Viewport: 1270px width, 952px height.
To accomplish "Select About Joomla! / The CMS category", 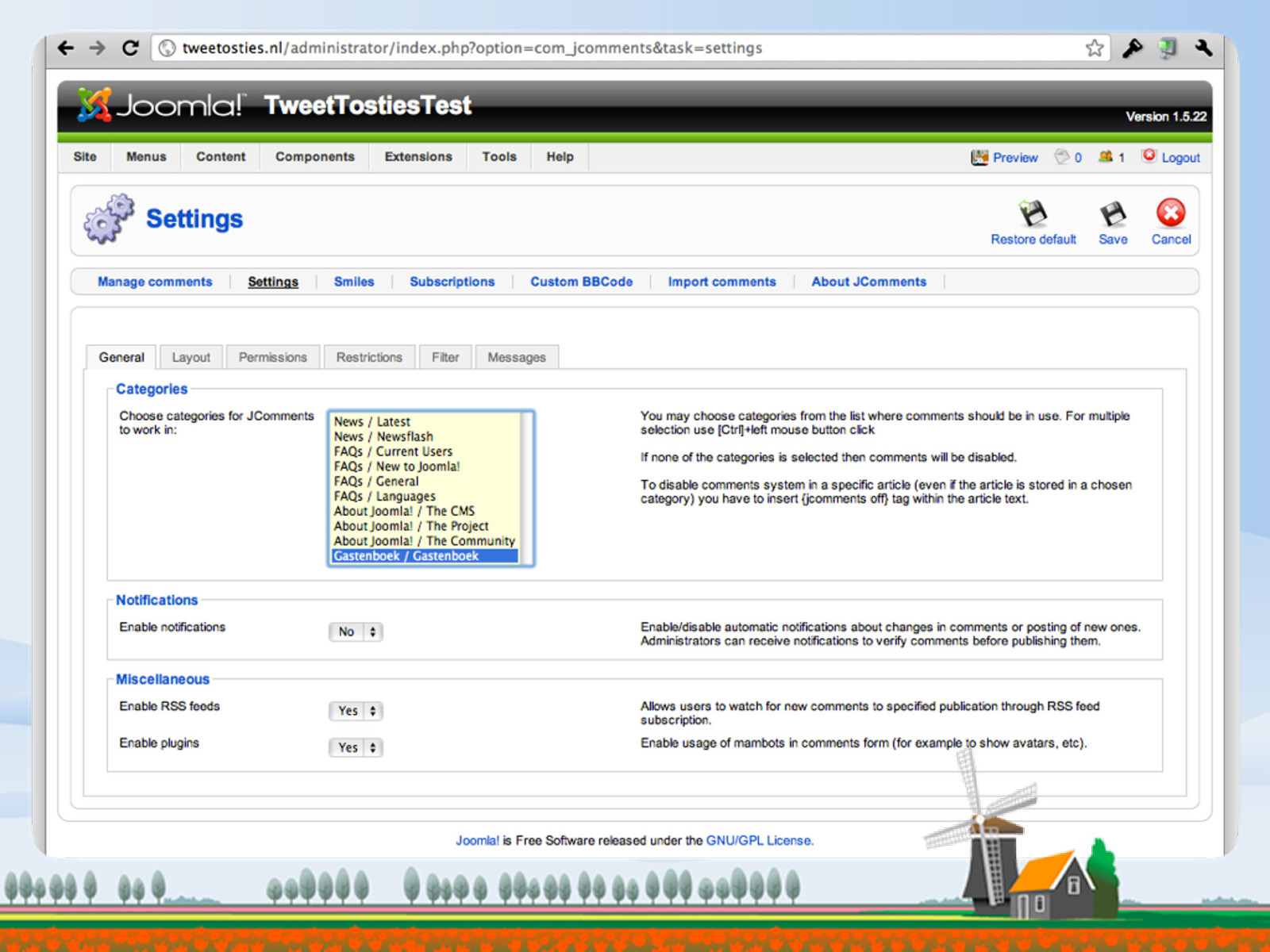I will (x=425, y=511).
